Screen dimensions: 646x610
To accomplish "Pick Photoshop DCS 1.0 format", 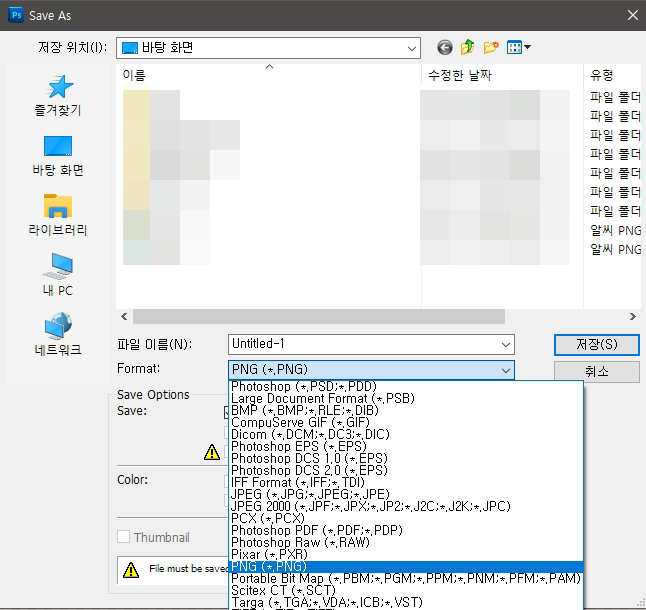I will (x=406, y=458).
